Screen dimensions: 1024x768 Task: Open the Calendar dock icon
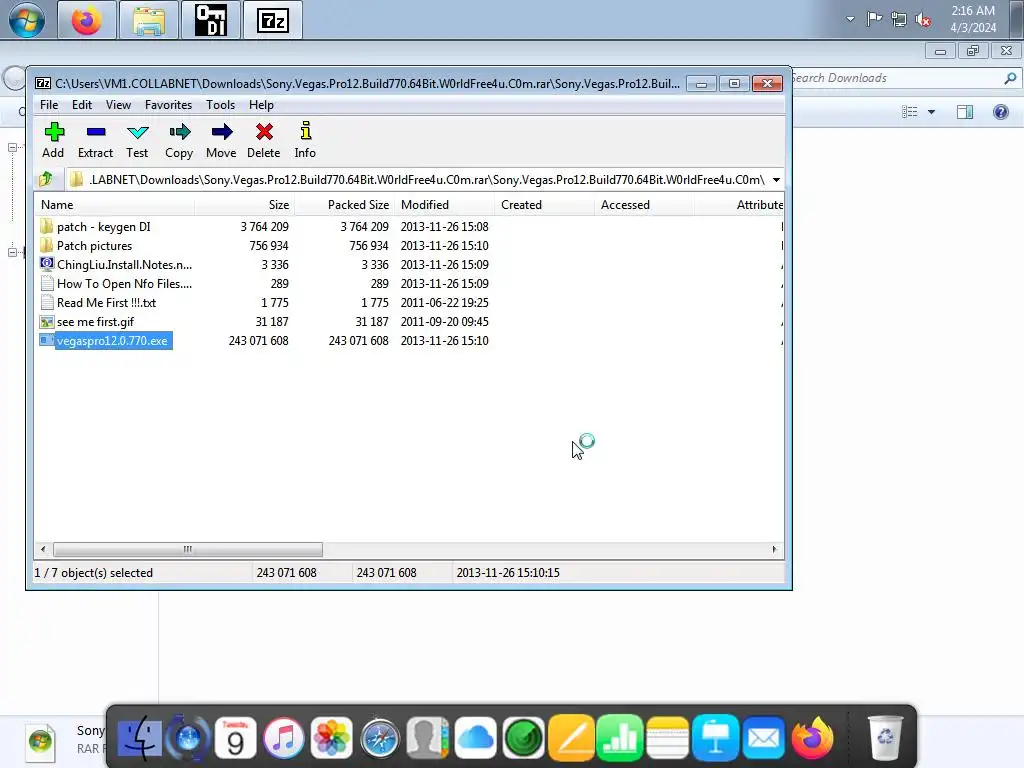235,739
